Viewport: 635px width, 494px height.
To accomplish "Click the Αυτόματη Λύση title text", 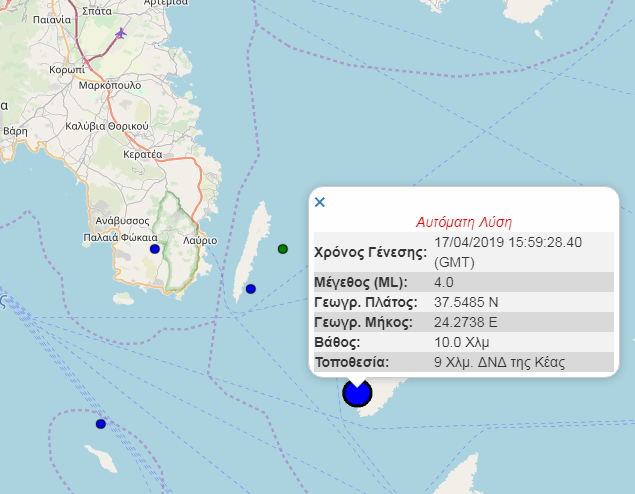I will coord(463,222).
